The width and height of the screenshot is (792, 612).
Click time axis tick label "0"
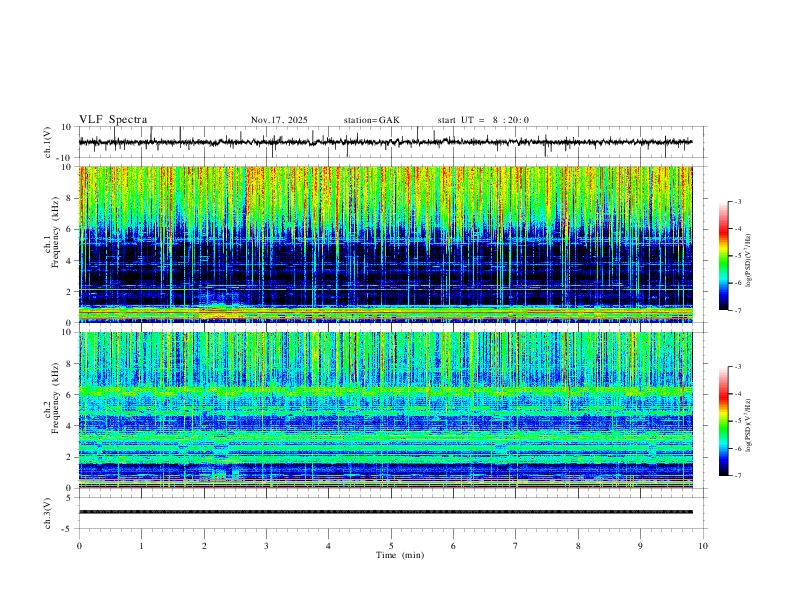click(x=79, y=546)
